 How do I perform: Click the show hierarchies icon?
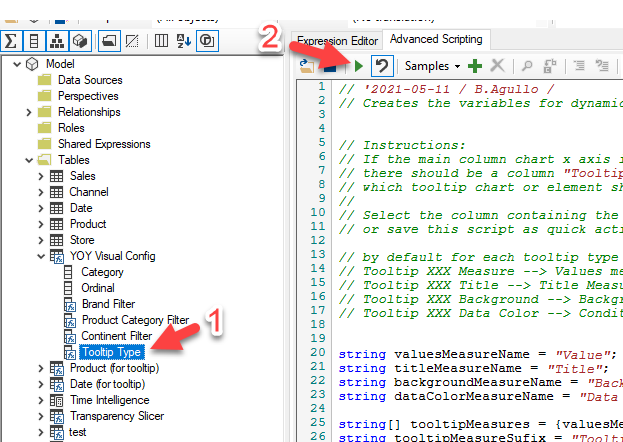(59, 41)
